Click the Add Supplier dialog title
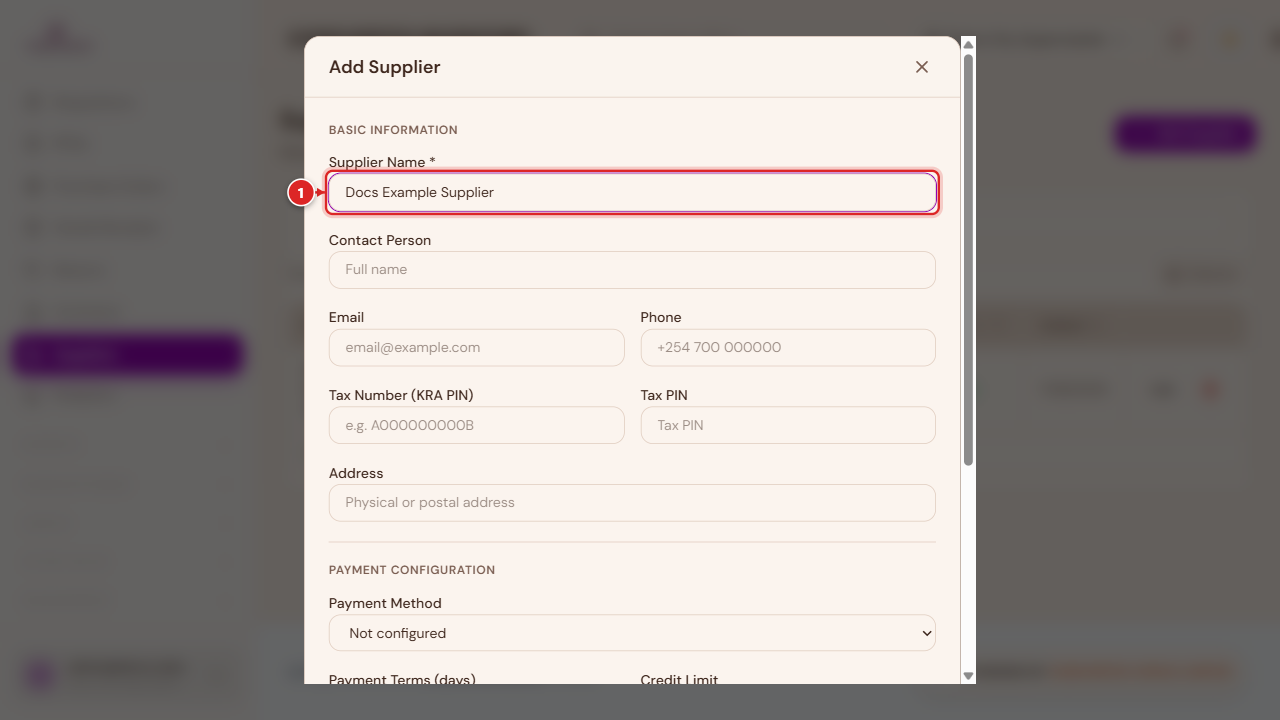Screen dimensions: 1280x720 (385, 67)
